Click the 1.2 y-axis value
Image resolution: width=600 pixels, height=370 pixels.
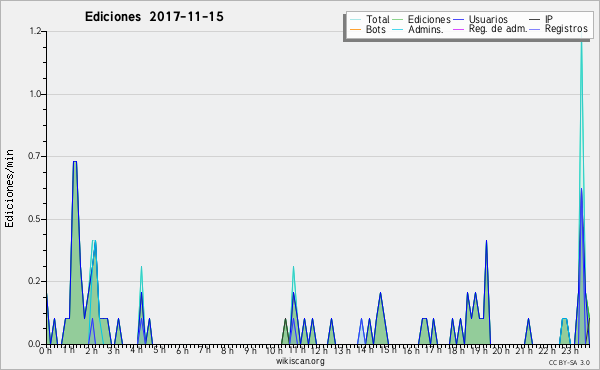(35, 31)
